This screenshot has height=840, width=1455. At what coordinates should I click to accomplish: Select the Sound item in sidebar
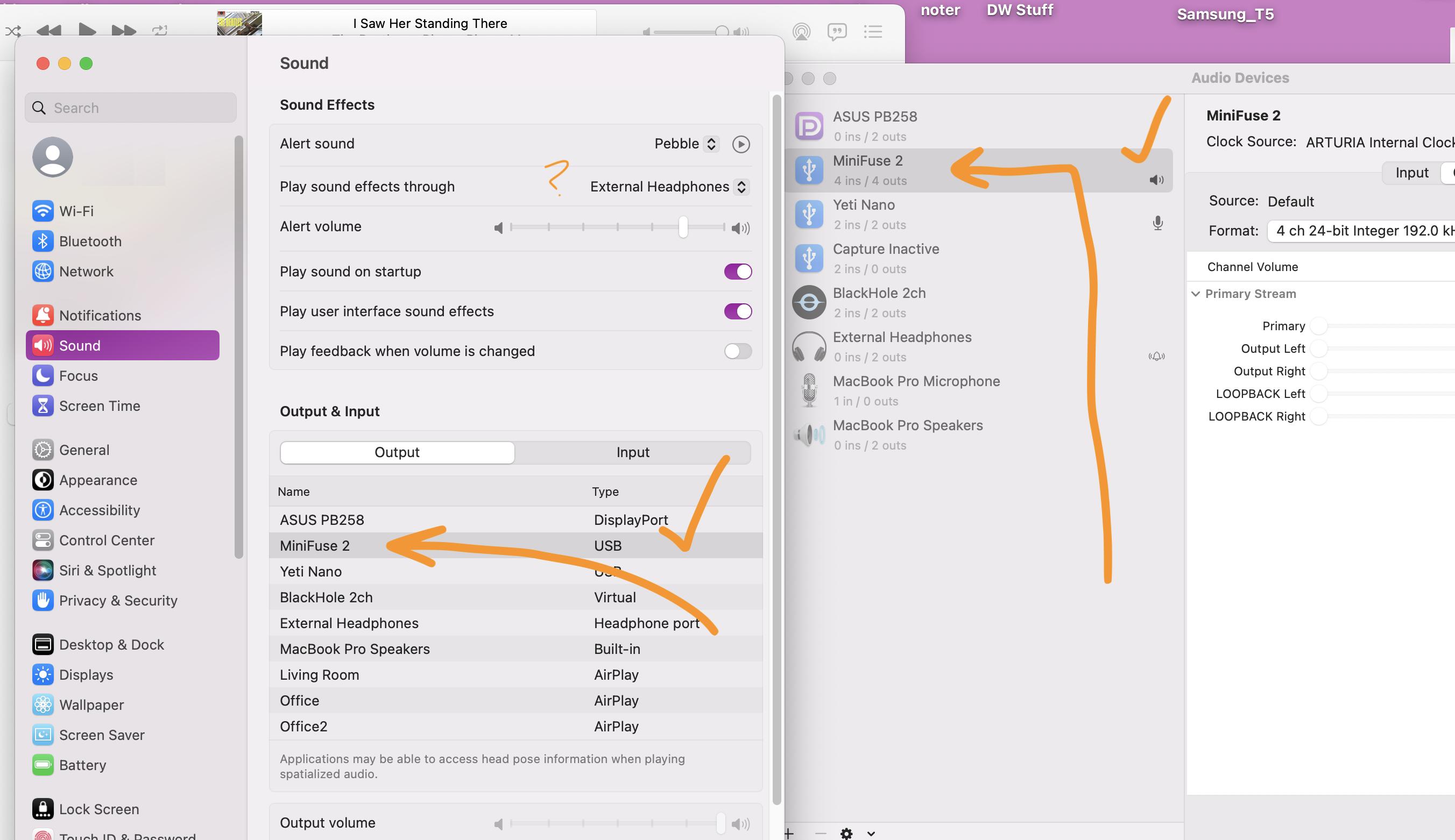tap(122, 345)
